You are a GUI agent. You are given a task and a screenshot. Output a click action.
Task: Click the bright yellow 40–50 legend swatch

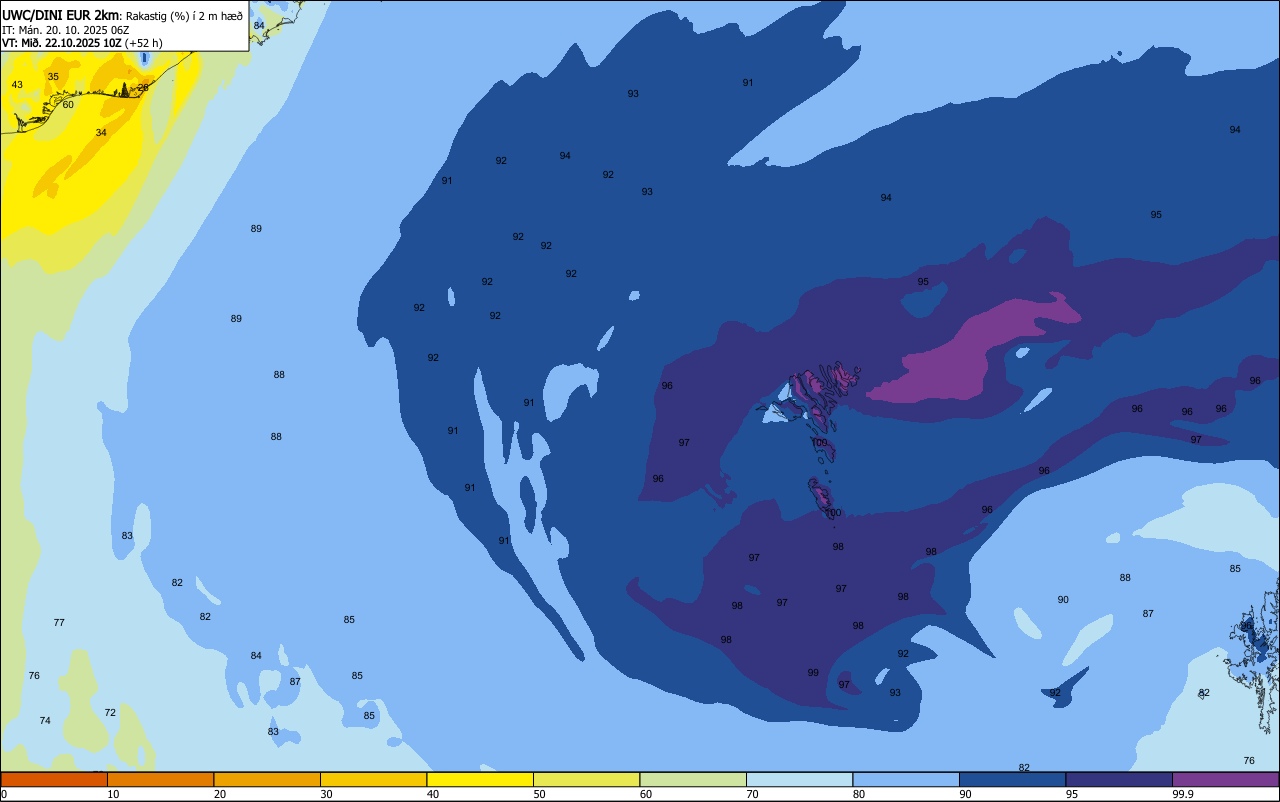pyautogui.click(x=480, y=779)
